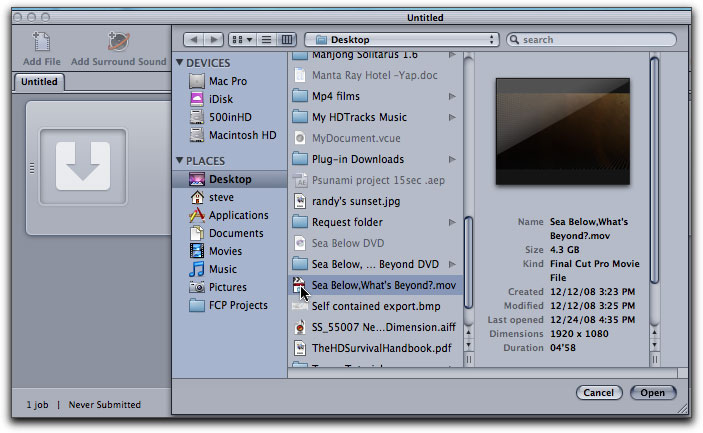Click the Psunami project 15sec .aep entry
The height and width of the screenshot is (433, 703).
[375, 181]
